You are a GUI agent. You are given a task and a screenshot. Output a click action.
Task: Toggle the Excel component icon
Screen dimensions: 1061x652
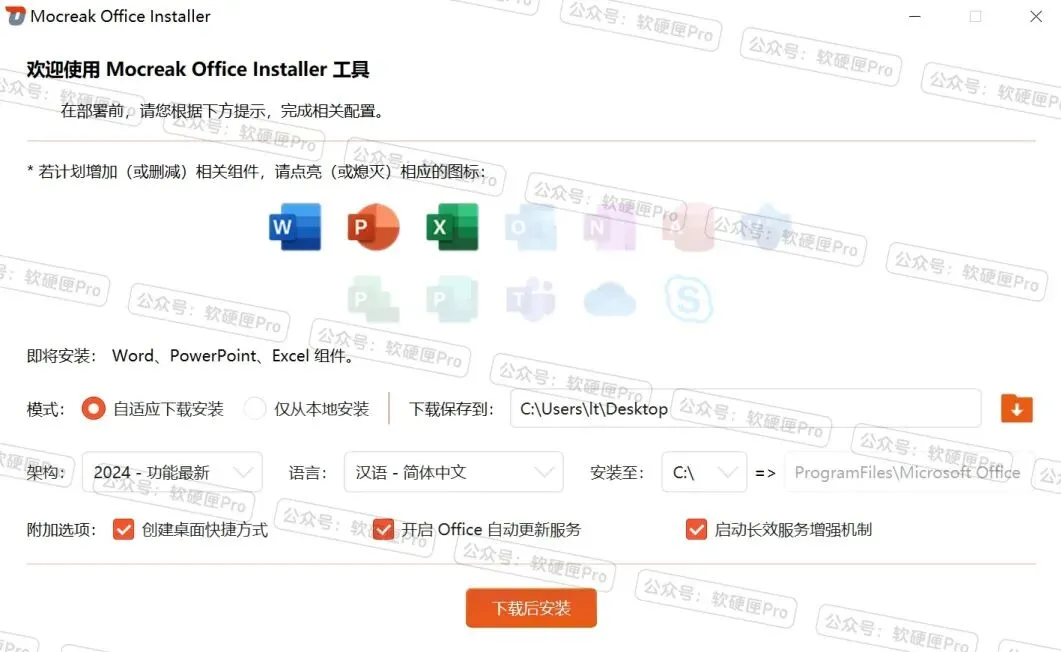click(452, 227)
